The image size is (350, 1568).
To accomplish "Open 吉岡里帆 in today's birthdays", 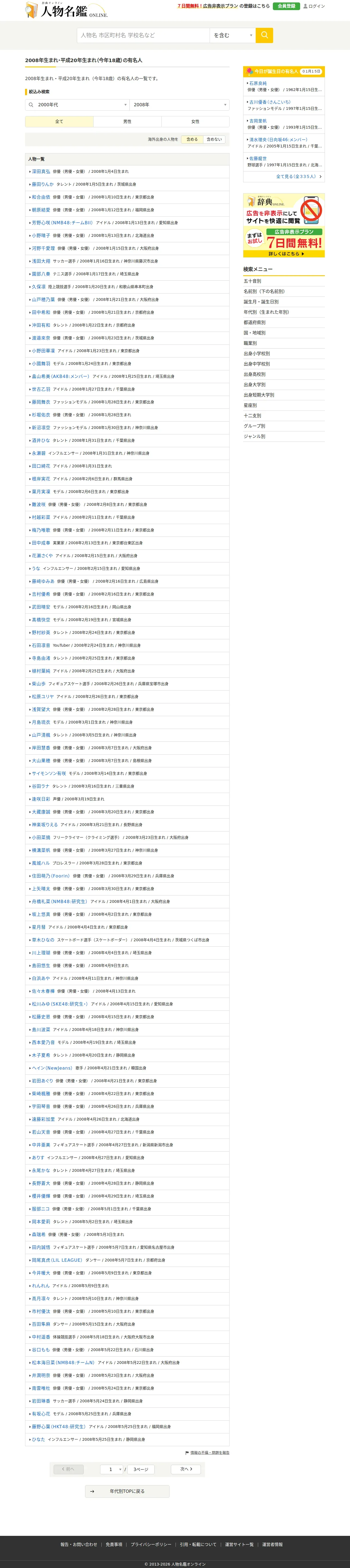I will pos(258,121).
